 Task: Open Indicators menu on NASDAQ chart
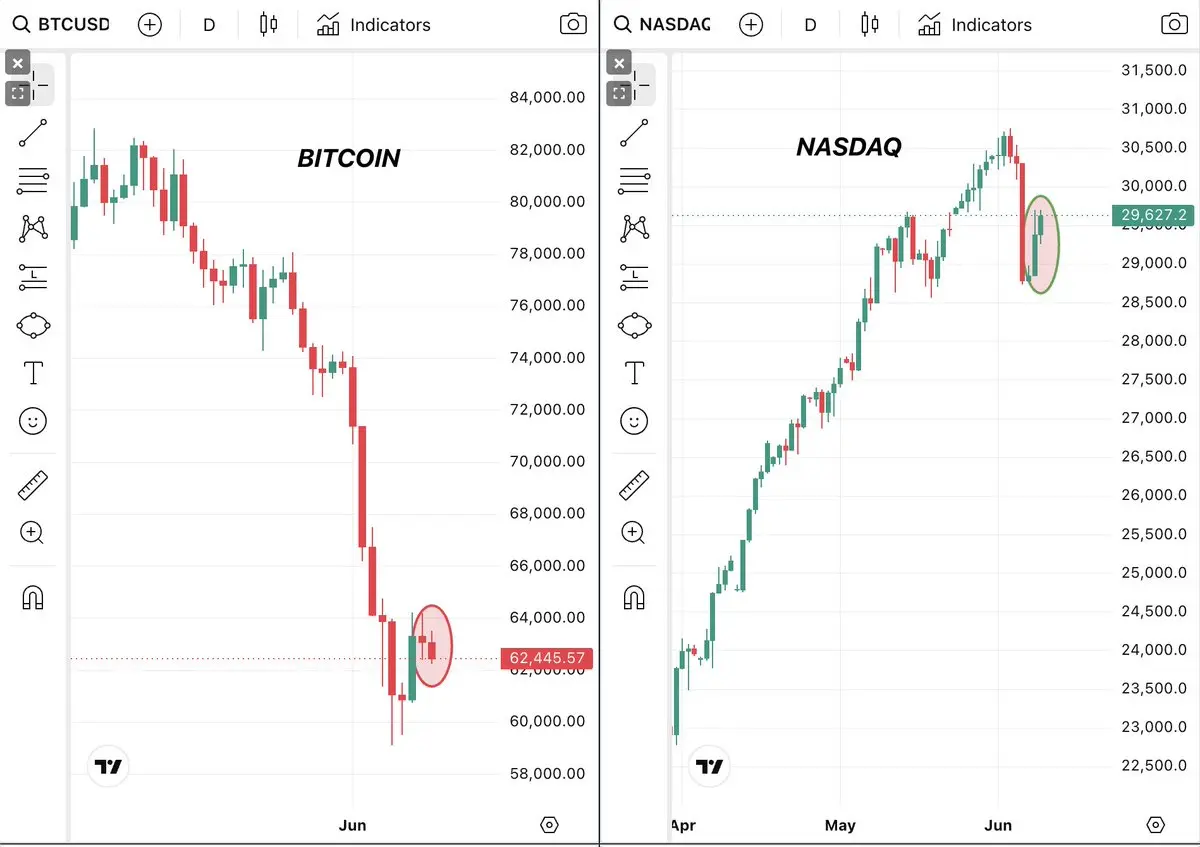click(x=974, y=25)
